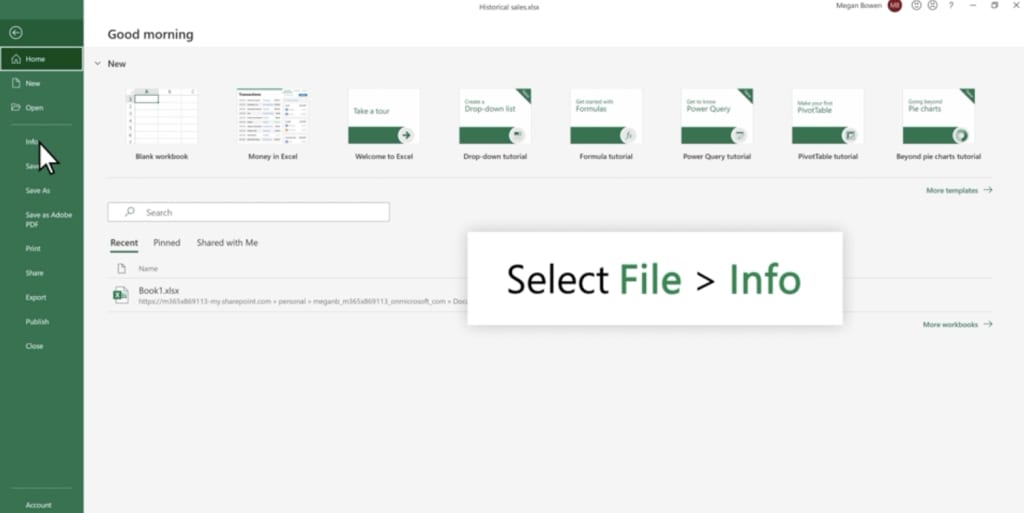
Task: Click the home icon in the sidebar
Action: (16, 59)
